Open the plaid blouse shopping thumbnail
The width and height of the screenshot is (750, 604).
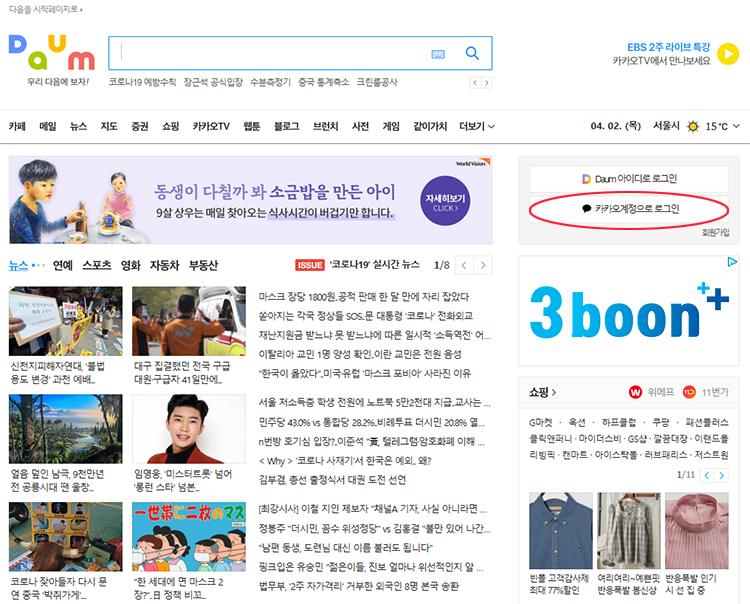coord(629,531)
